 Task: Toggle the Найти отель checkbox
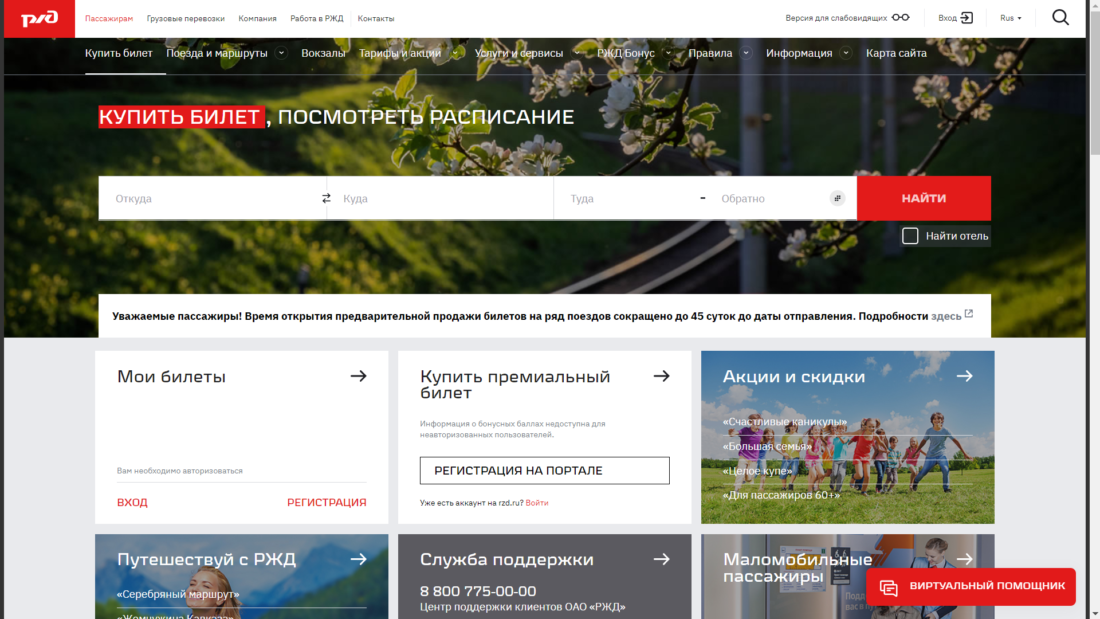click(x=910, y=236)
